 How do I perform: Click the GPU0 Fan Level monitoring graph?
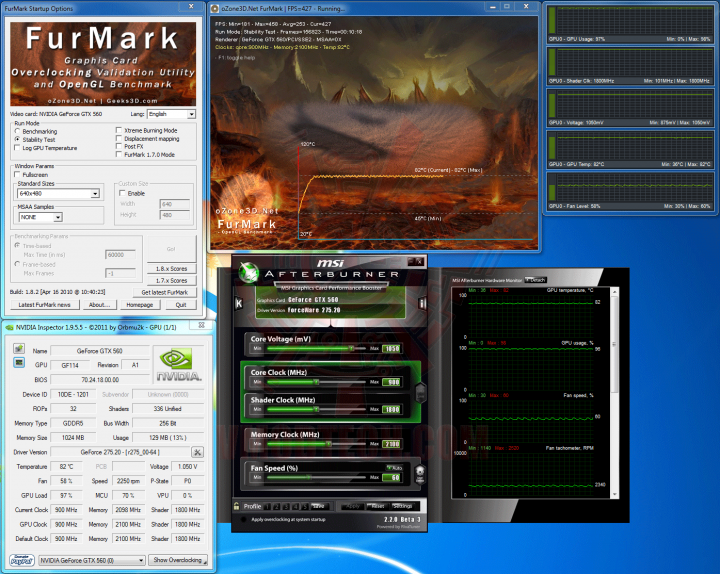click(629, 191)
